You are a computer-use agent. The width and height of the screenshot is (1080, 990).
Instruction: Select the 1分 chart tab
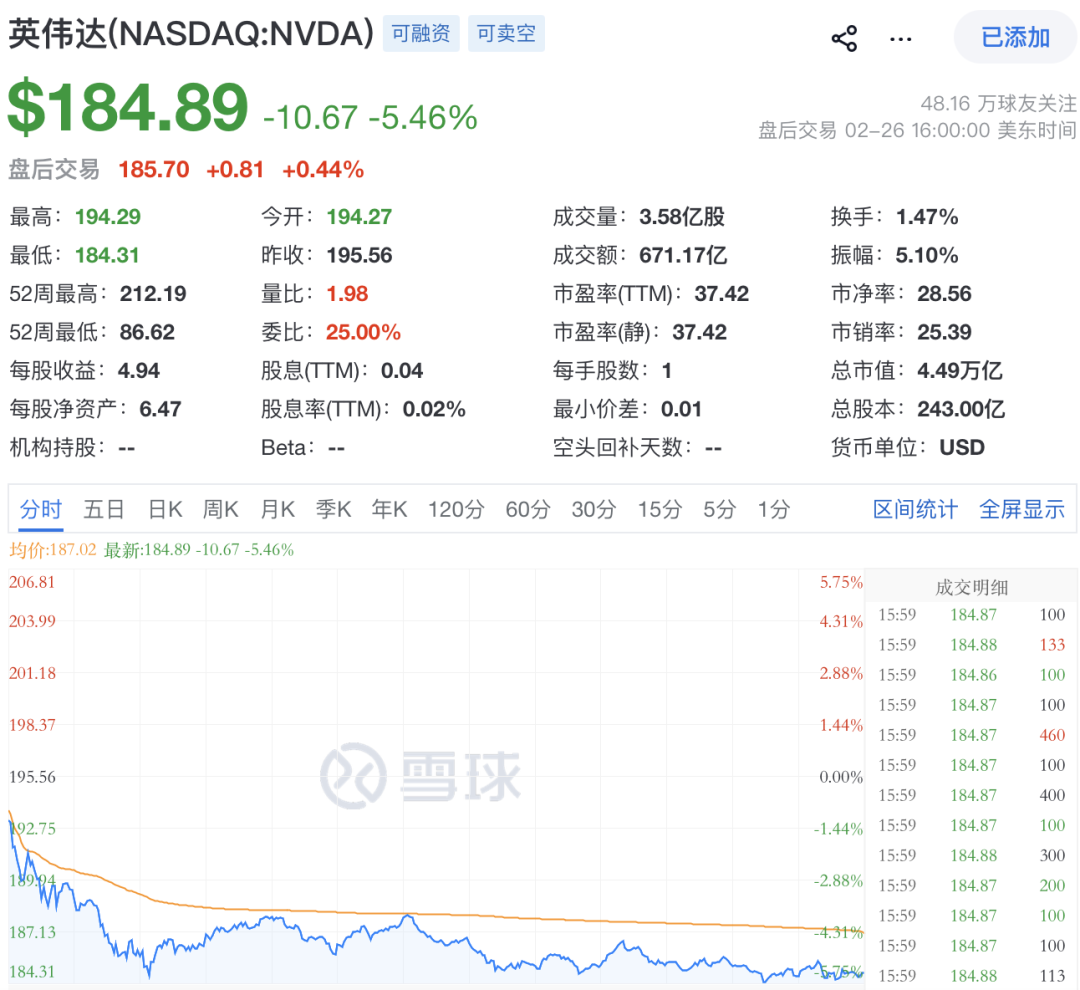(774, 509)
